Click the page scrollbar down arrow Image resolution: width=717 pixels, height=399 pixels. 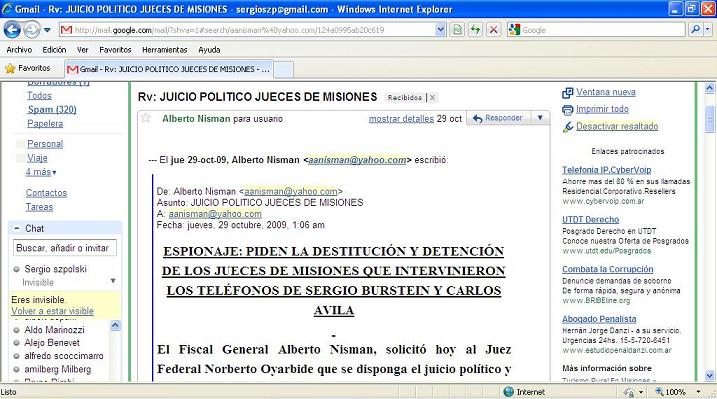710,376
